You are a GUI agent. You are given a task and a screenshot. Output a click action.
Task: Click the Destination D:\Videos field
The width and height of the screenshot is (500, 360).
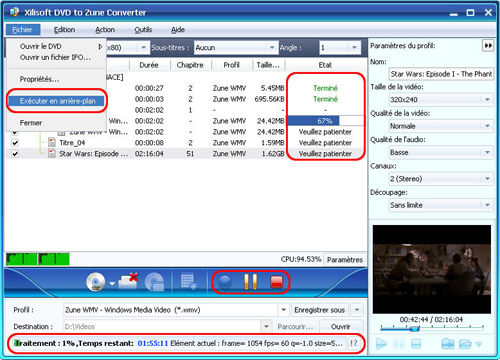click(162, 327)
